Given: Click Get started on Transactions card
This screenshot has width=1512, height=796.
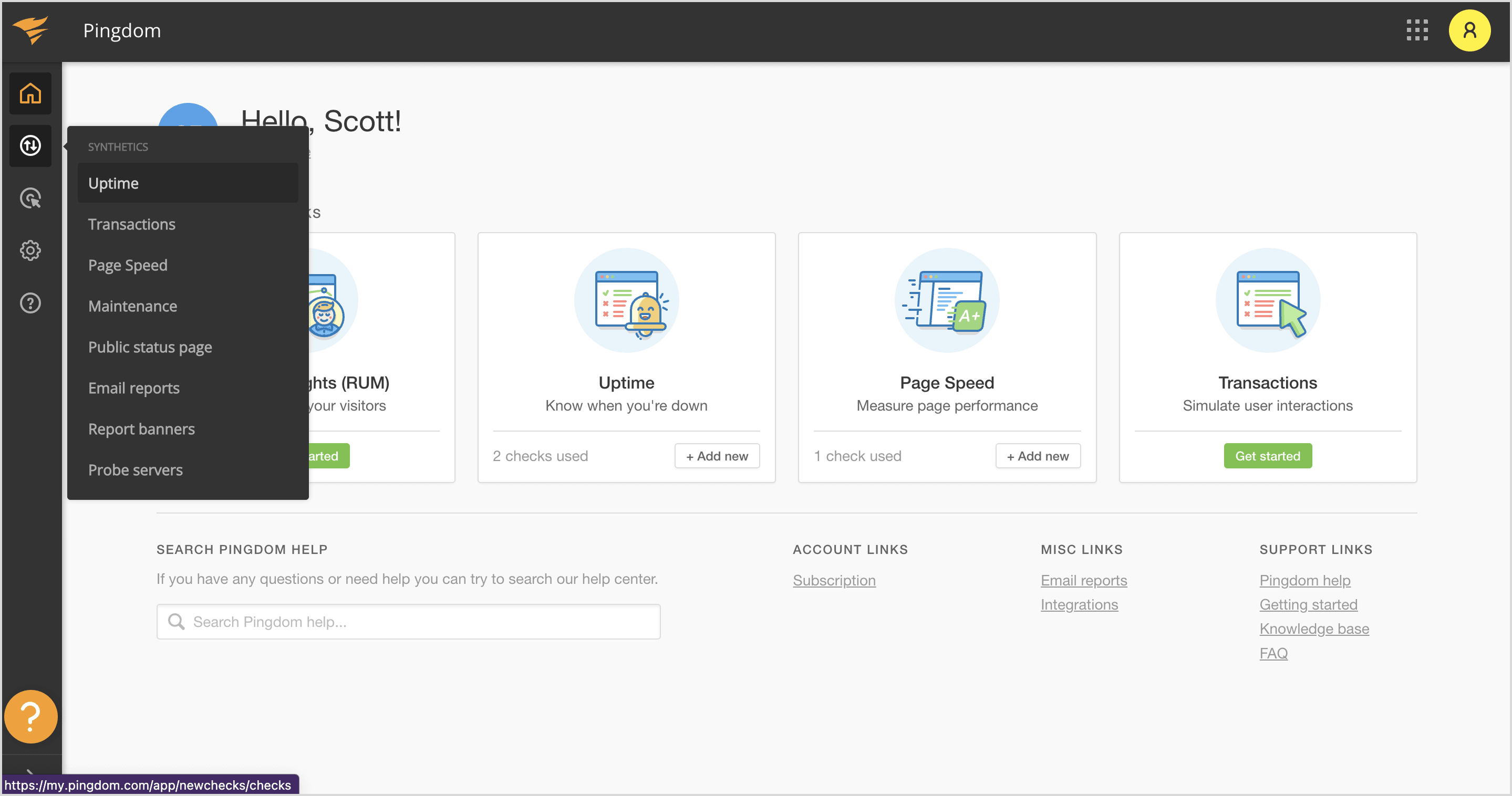Looking at the screenshot, I should pos(1267,456).
